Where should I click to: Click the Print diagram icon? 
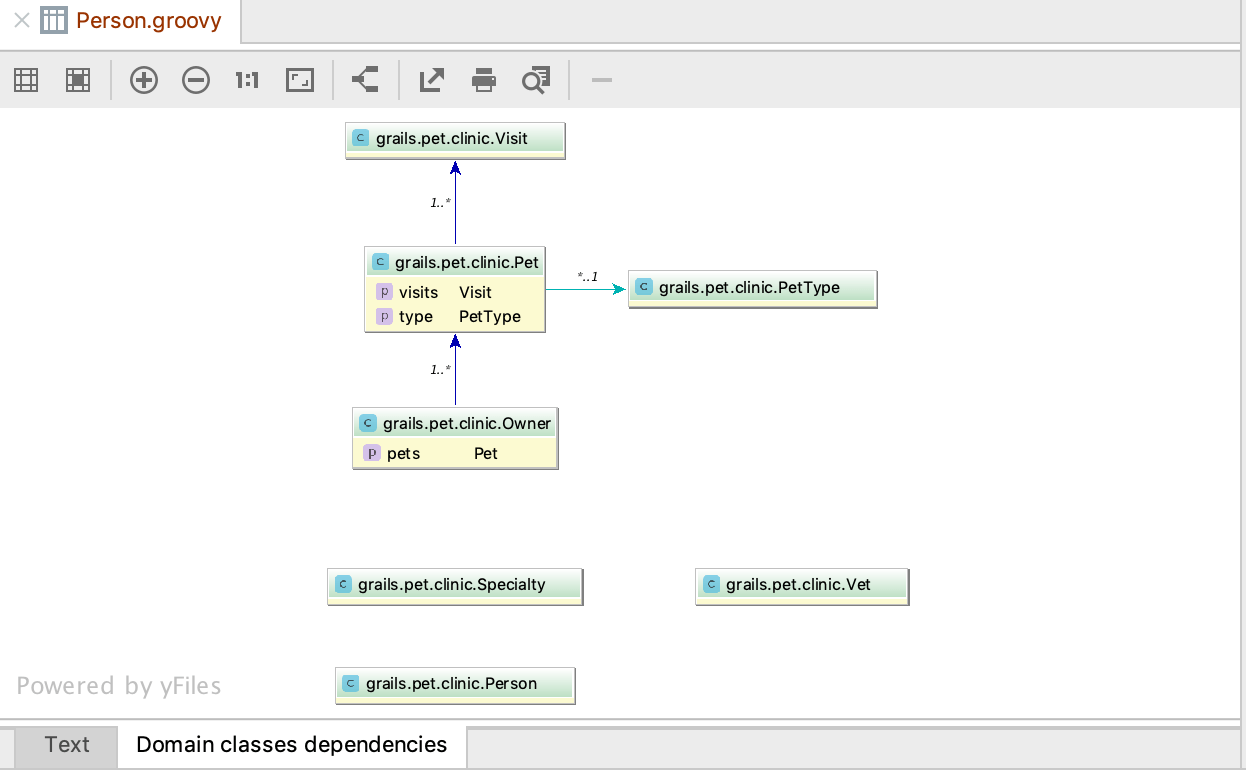point(483,79)
